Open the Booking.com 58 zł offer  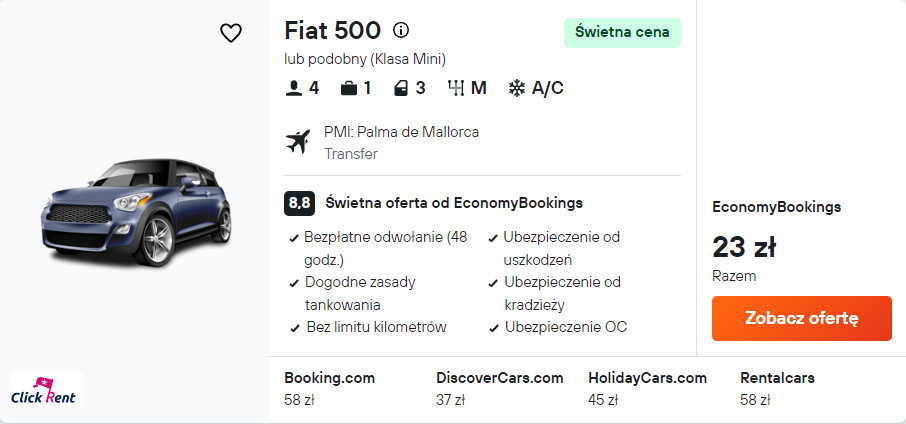click(x=330, y=388)
